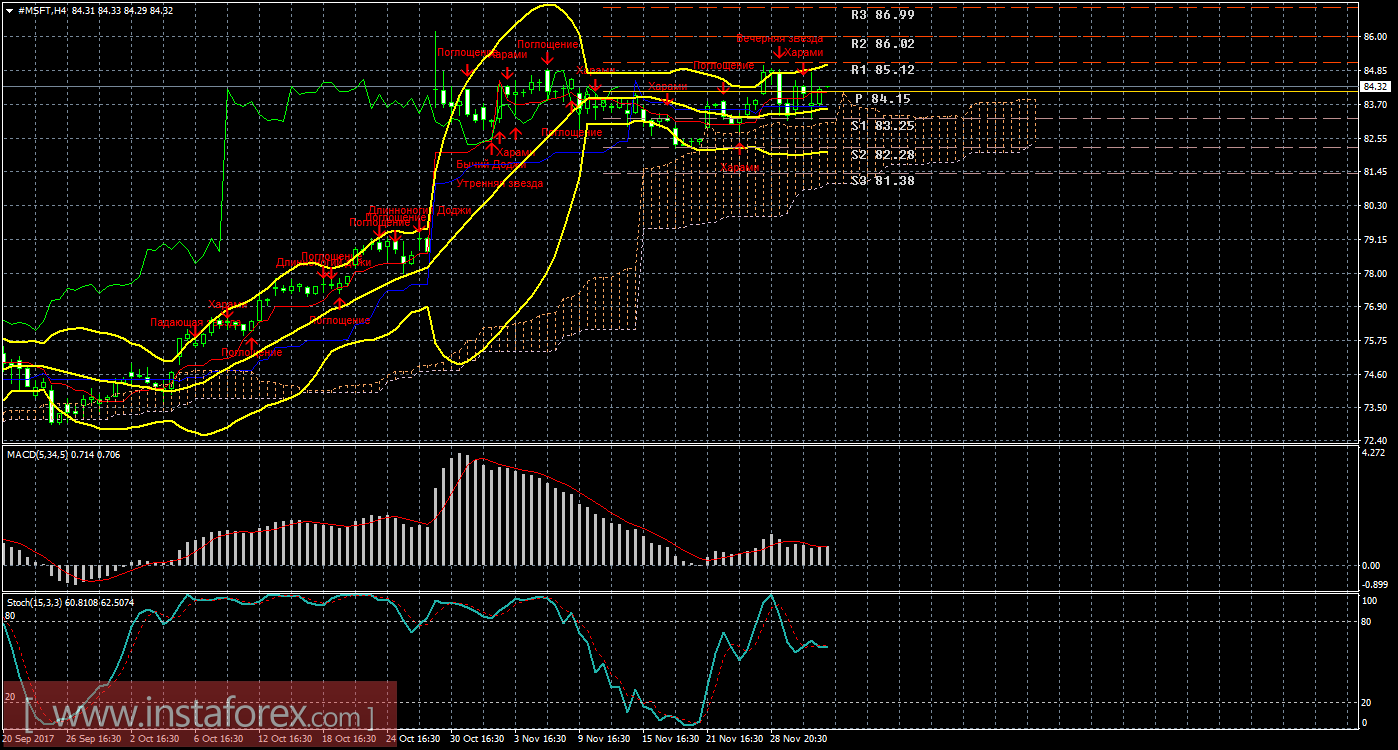1398x750 pixels.
Task: Click the R1 85.12 resistance label
Action: click(x=882, y=70)
